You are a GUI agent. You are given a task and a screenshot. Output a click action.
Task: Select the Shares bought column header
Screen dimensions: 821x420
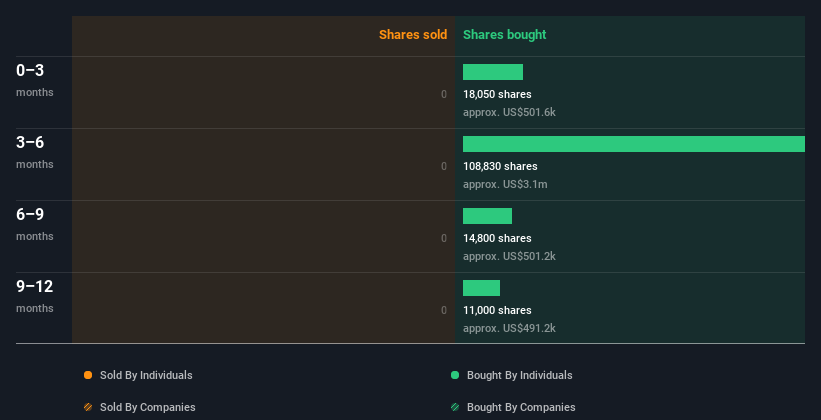click(x=505, y=35)
